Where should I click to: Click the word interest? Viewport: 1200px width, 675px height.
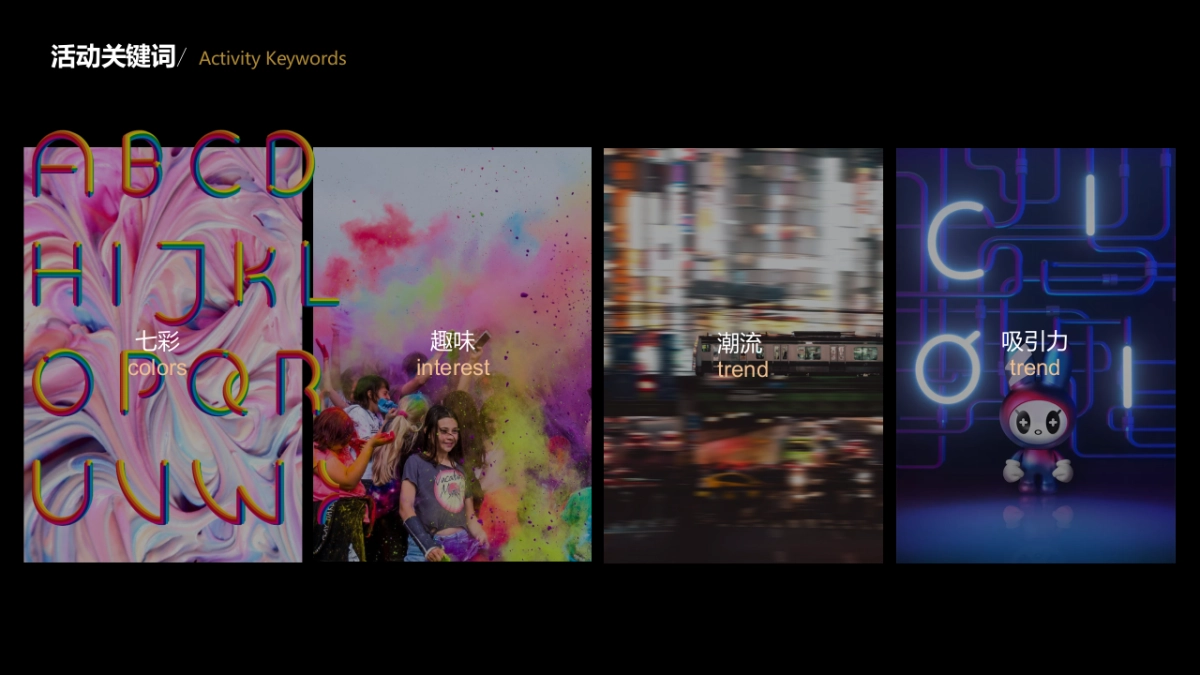click(452, 367)
